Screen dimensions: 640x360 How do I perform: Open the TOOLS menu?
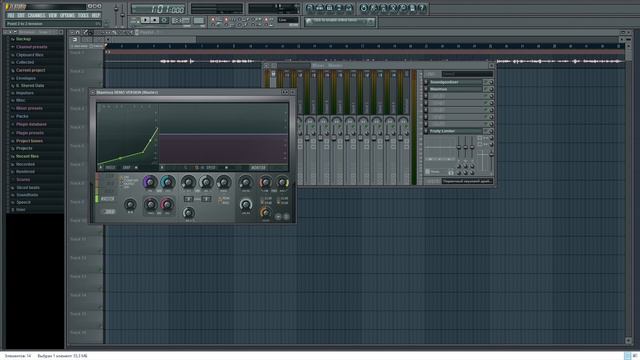(x=83, y=16)
